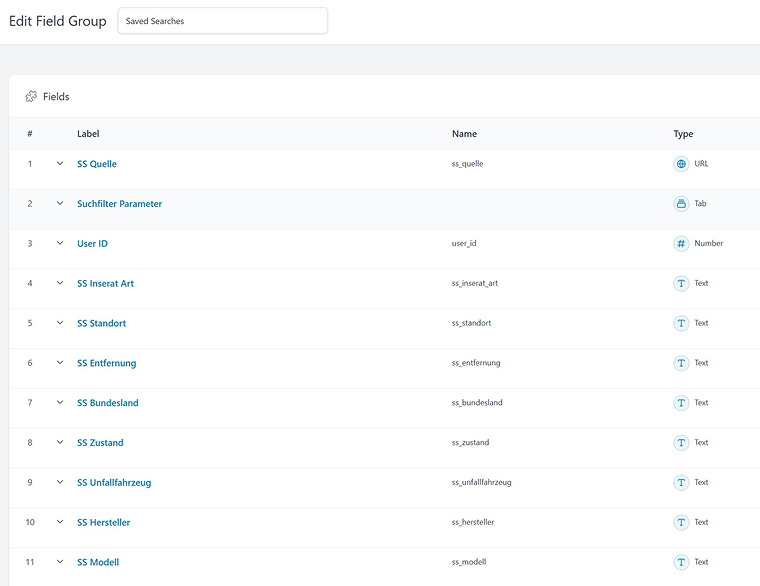
Task: Expand the SS Bundesland field row
Action: [60, 402]
